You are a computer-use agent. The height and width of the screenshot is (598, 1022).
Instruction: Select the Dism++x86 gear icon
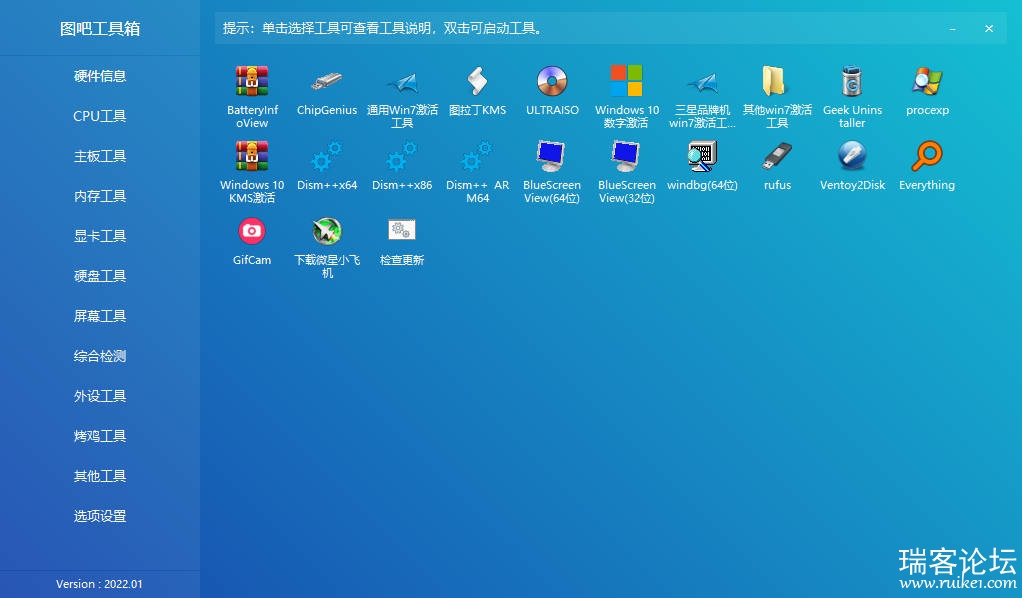402,156
